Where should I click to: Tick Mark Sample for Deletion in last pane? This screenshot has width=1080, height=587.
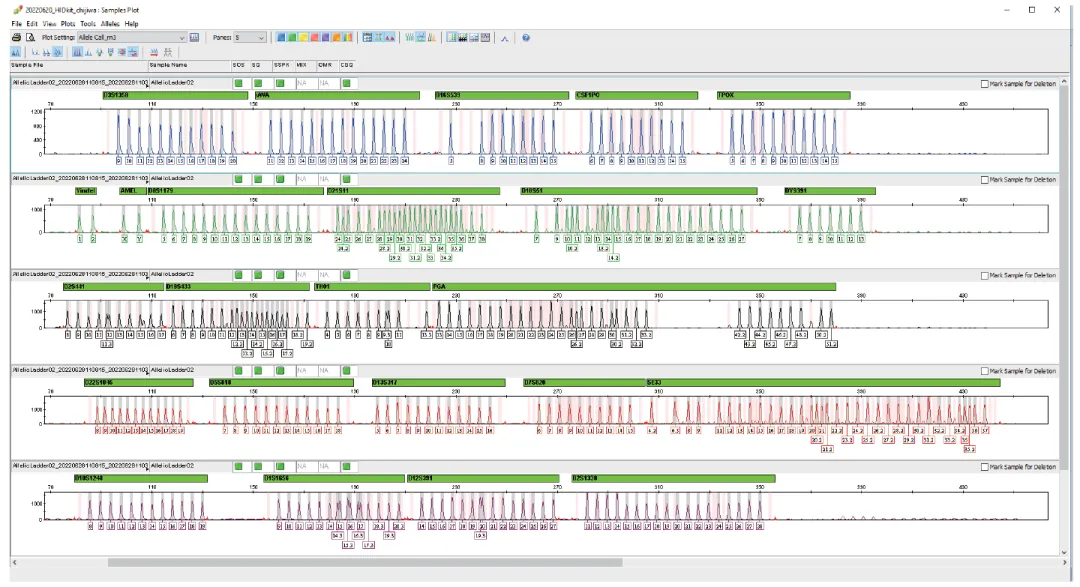pos(984,466)
